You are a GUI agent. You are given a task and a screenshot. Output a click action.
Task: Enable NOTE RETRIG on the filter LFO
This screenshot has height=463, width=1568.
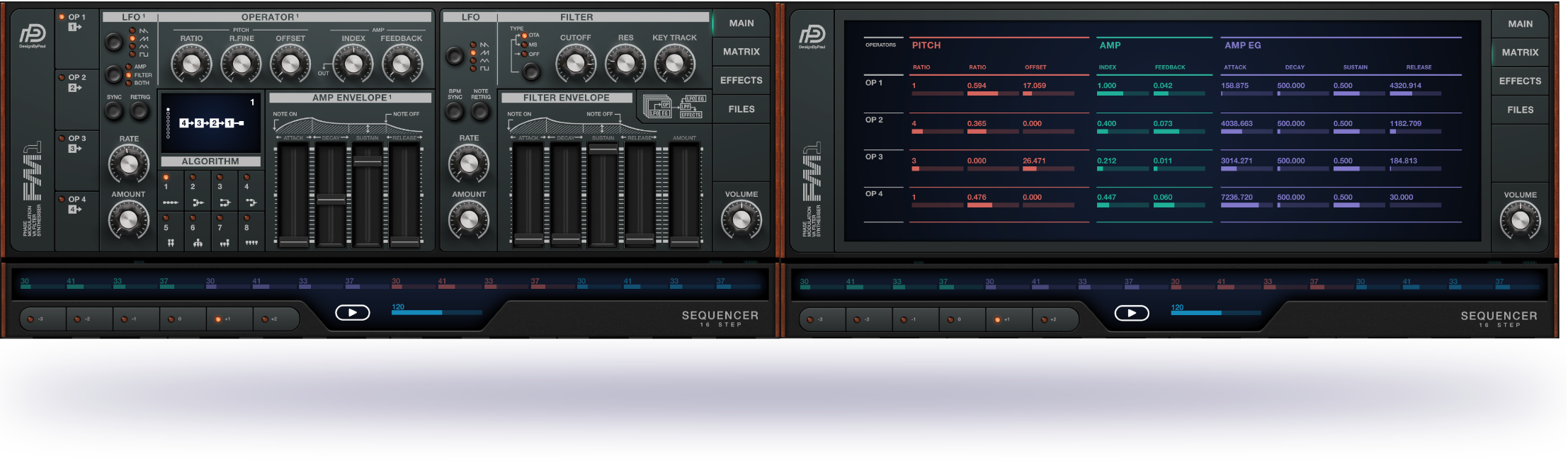pyautogui.click(x=480, y=111)
